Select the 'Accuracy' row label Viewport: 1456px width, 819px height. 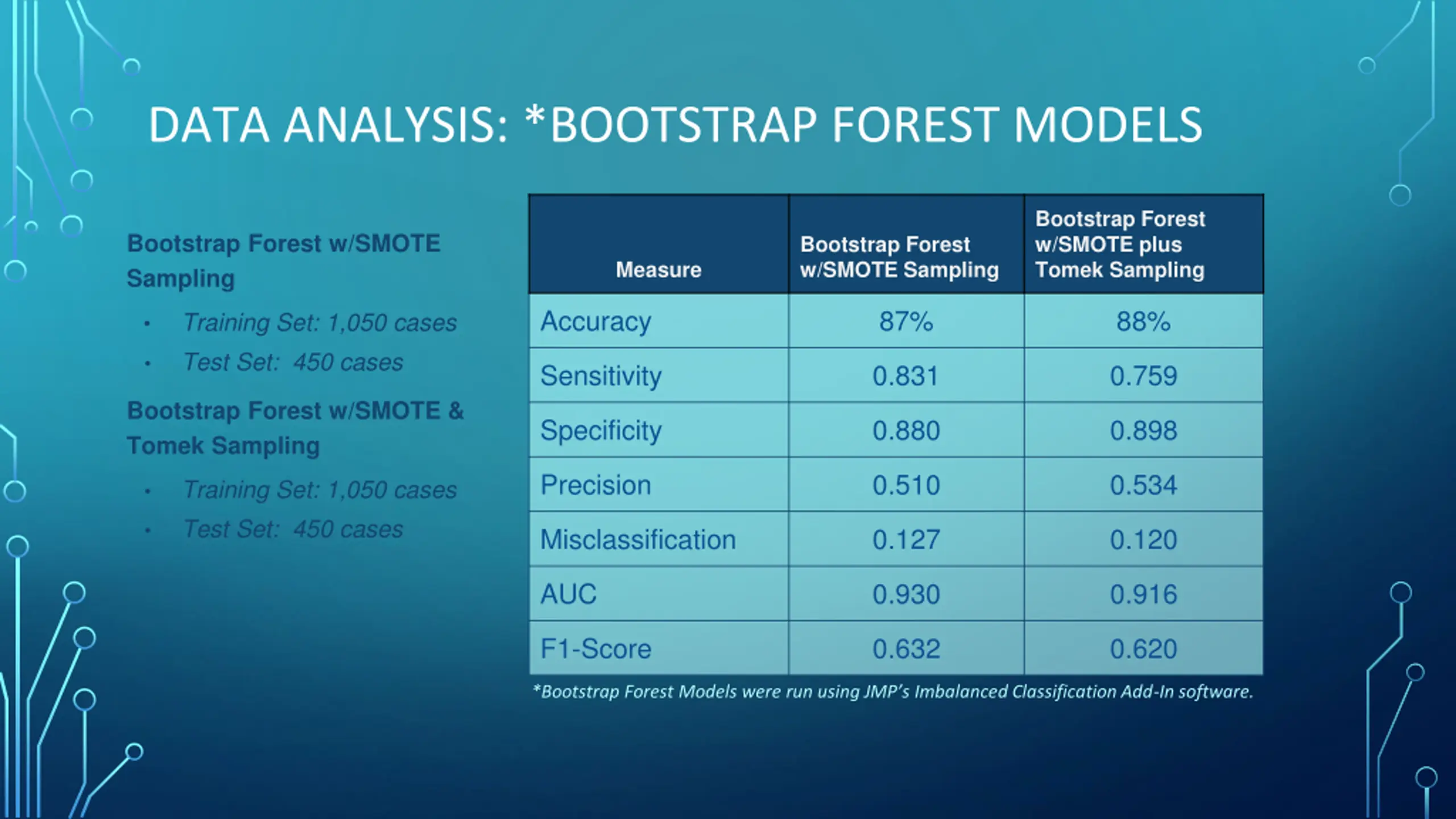point(595,321)
